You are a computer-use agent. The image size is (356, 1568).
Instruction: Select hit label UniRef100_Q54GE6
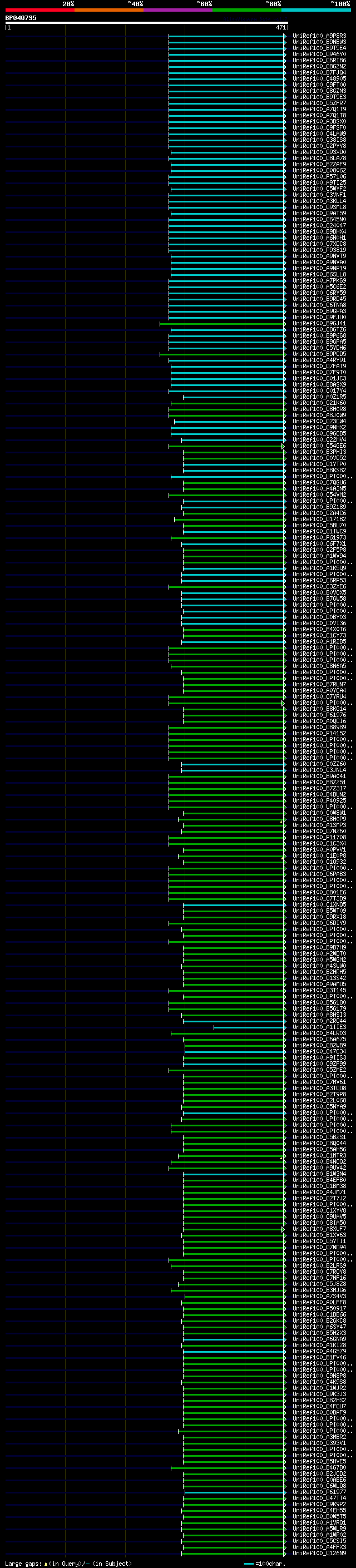[x=319, y=446]
